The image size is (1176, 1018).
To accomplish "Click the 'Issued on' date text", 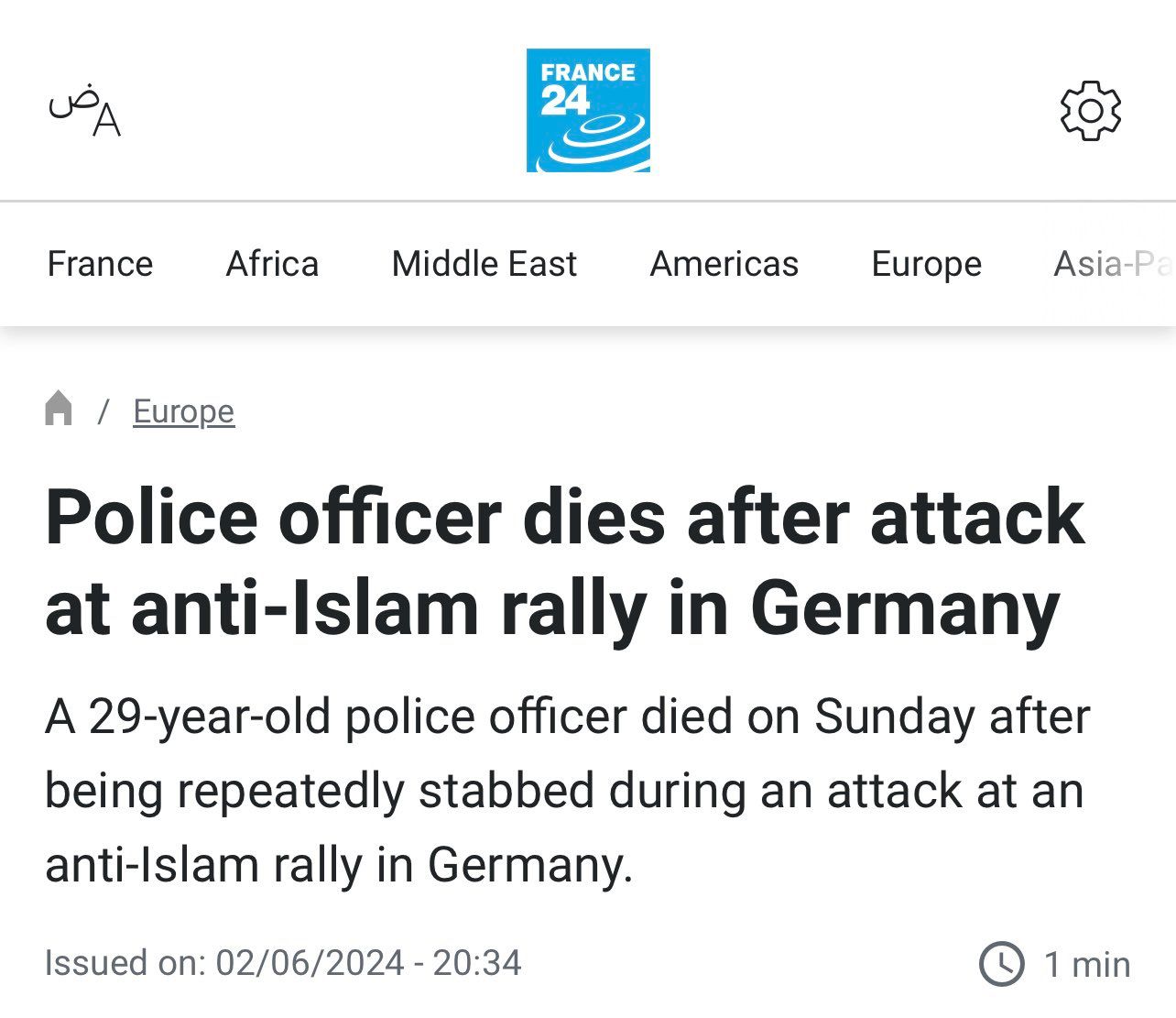I will (x=283, y=963).
